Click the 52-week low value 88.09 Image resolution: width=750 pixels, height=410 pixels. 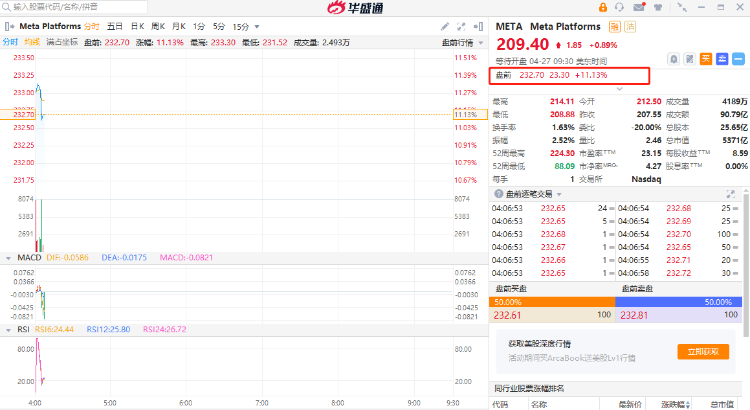(564, 166)
